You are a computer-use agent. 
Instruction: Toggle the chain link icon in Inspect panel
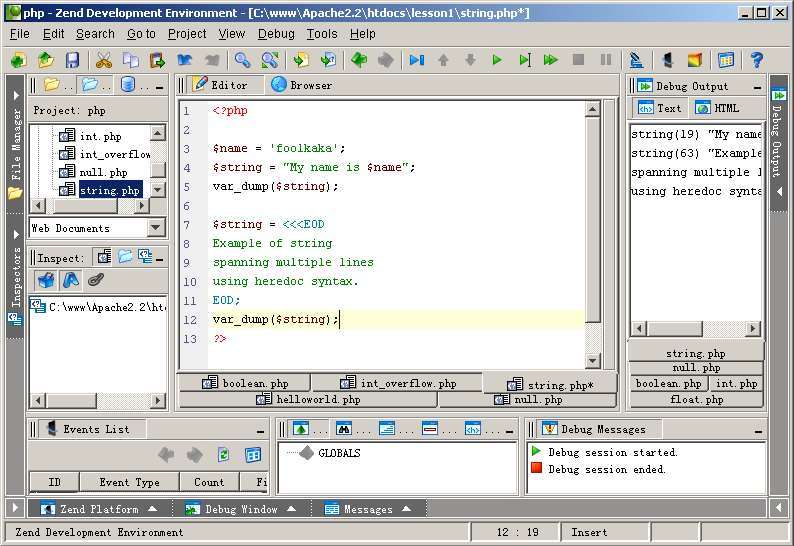96,280
